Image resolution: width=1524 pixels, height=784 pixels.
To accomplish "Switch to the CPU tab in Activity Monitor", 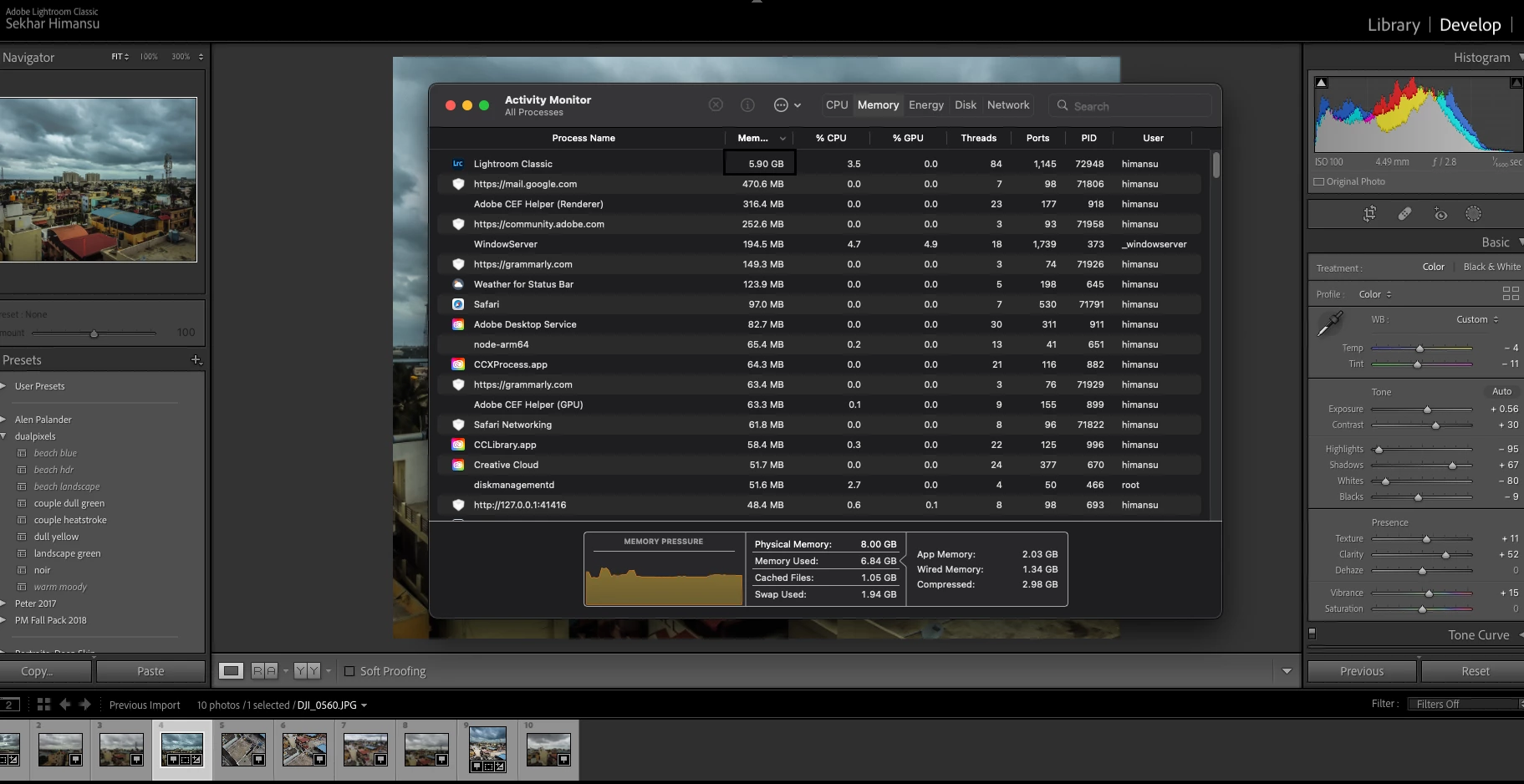I will pos(837,104).
